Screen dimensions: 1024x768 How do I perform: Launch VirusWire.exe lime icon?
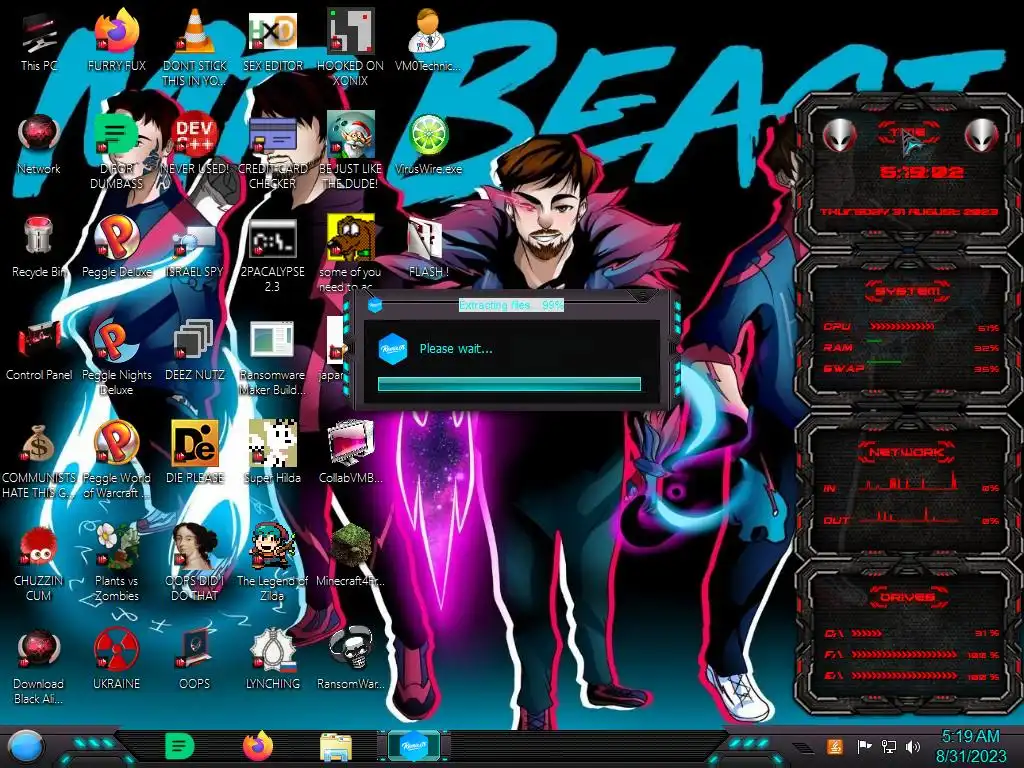(428, 136)
